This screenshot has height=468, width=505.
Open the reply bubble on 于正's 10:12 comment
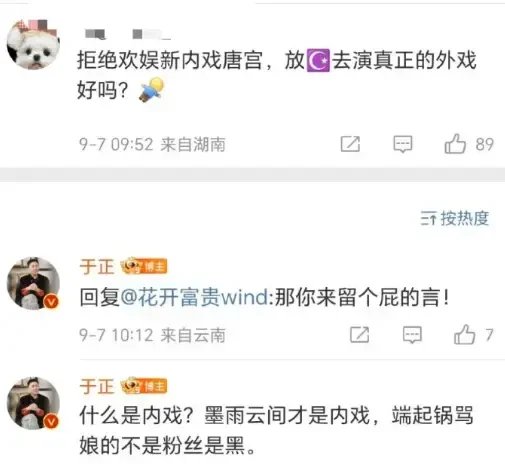coord(412,335)
